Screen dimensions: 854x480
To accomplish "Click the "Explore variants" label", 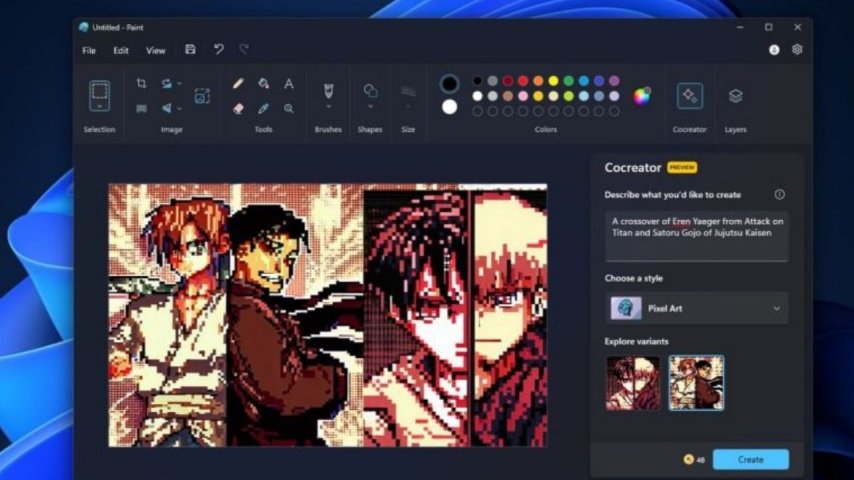I will pos(636,342).
